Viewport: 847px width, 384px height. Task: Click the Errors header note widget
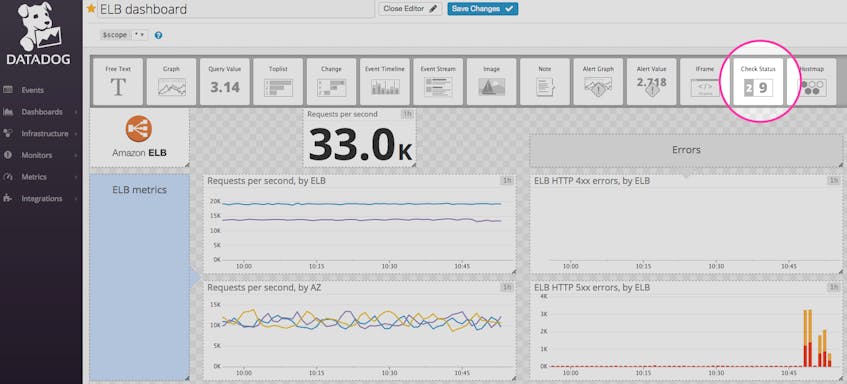(685, 150)
